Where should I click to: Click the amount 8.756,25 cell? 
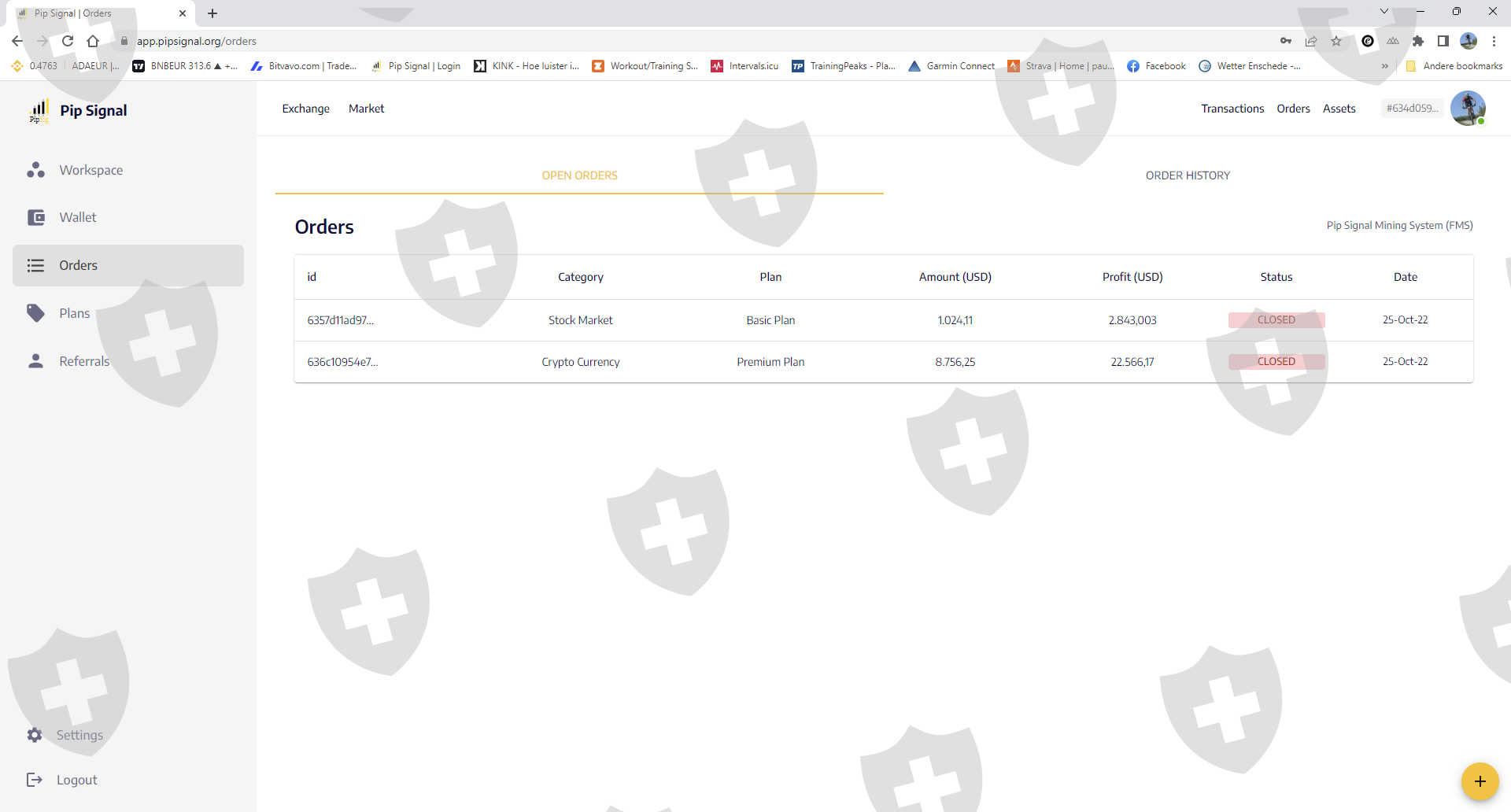pyautogui.click(x=955, y=362)
